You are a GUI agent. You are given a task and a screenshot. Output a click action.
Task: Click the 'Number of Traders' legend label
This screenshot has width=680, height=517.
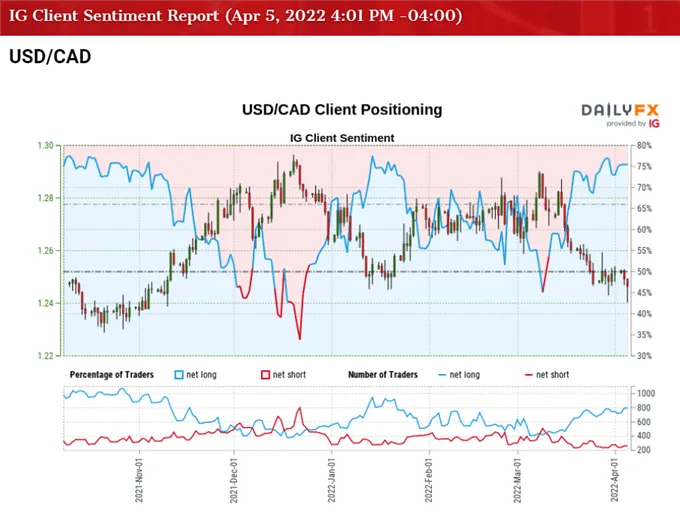coord(383,375)
